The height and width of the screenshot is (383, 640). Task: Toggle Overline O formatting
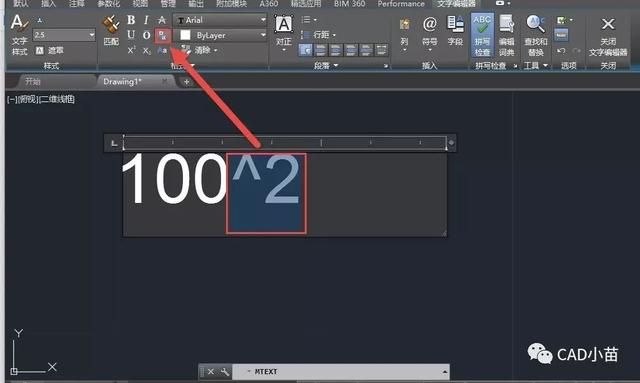tap(146, 35)
